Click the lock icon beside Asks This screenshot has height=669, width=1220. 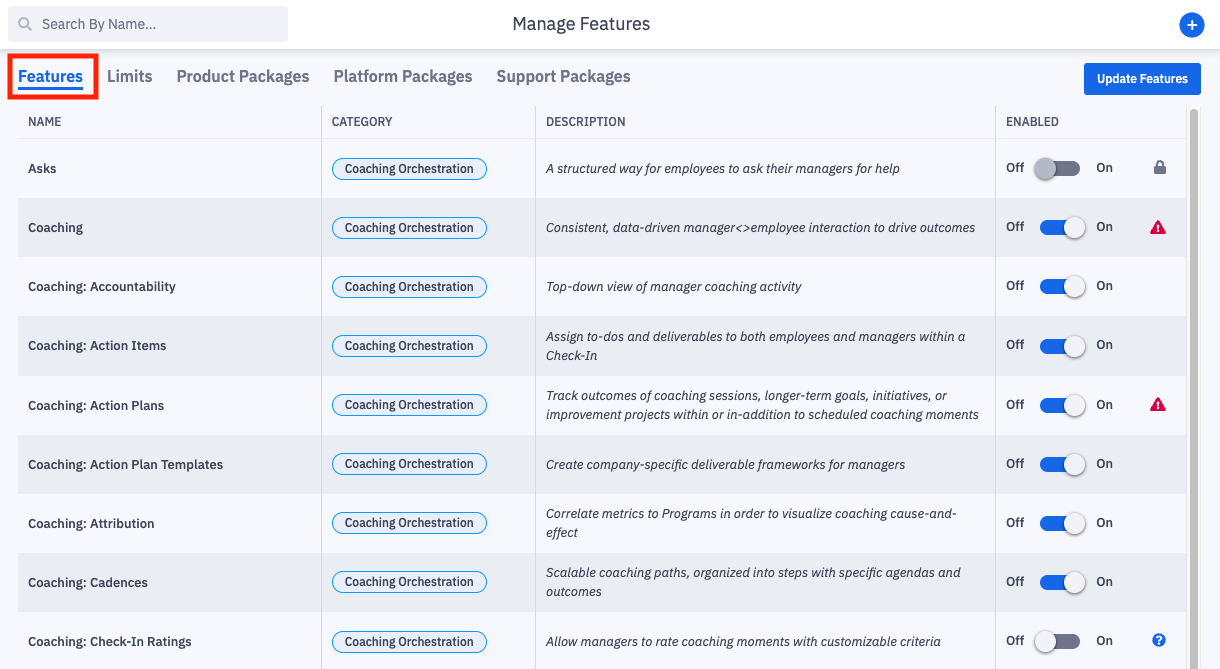pos(1160,168)
